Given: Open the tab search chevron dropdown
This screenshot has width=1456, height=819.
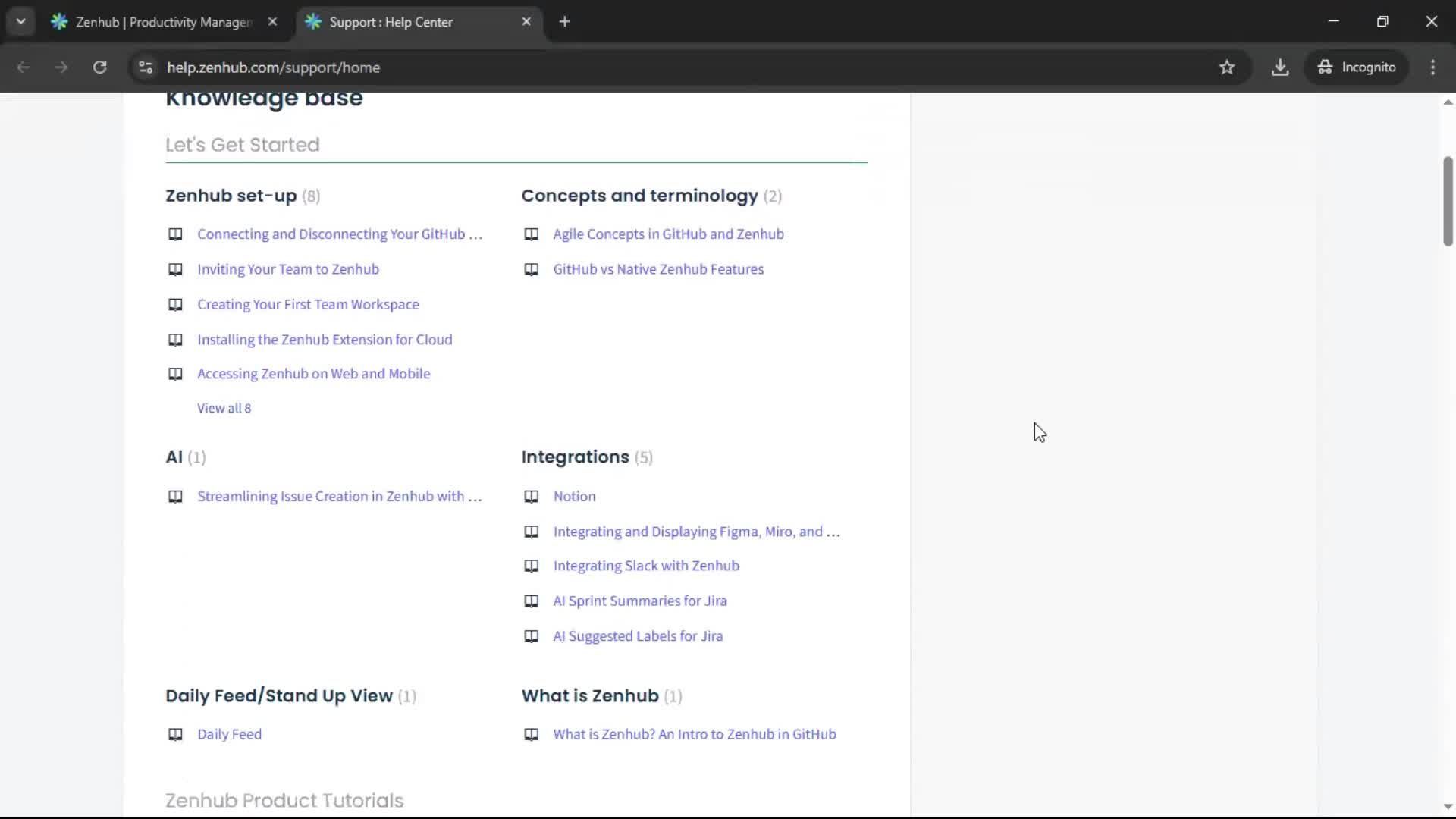Looking at the screenshot, I should 20,21.
